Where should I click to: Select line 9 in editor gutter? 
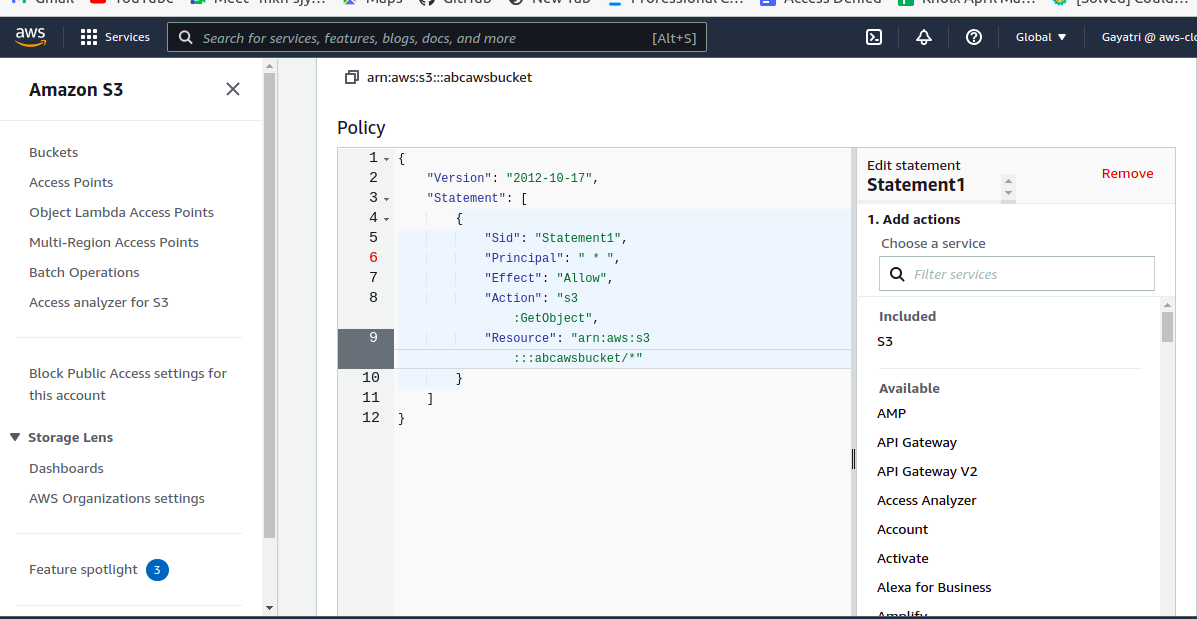click(x=366, y=349)
